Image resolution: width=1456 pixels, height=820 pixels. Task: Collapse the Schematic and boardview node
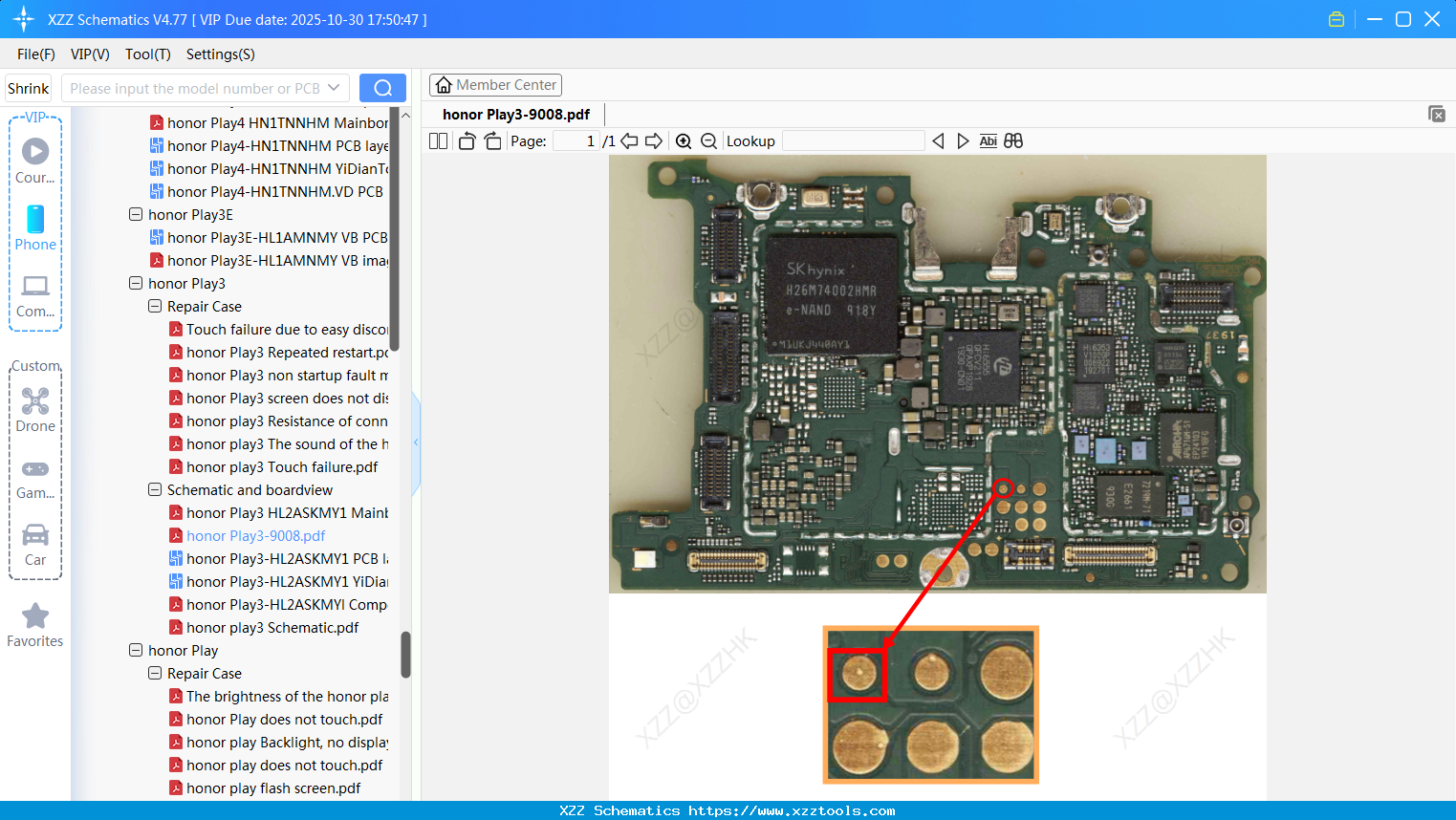[x=155, y=490]
